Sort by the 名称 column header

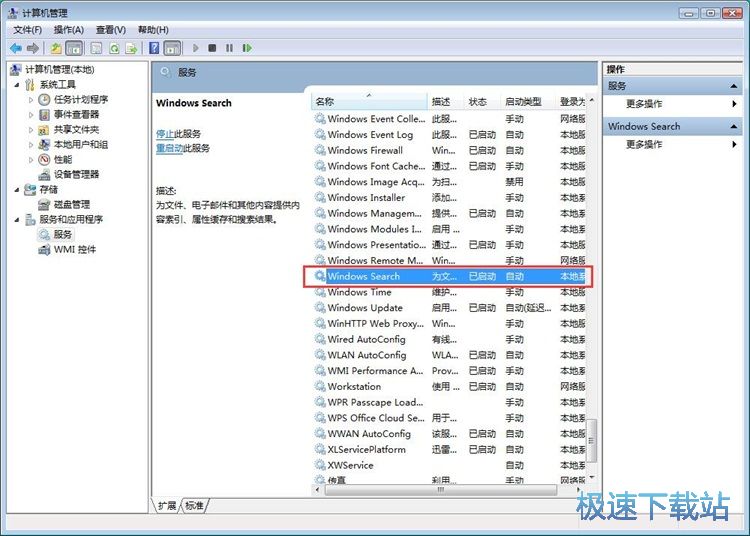(x=369, y=101)
